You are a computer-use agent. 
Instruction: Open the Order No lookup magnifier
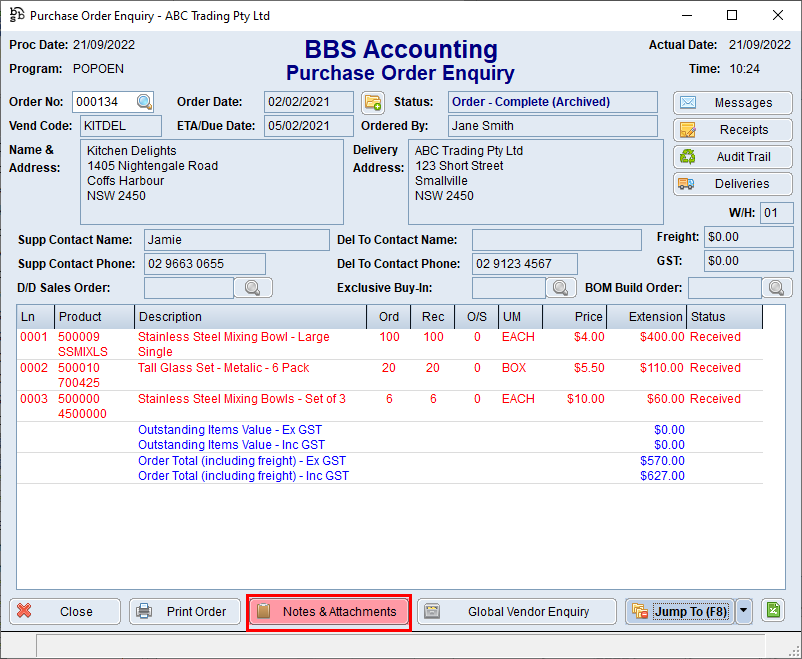tap(143, 101)
